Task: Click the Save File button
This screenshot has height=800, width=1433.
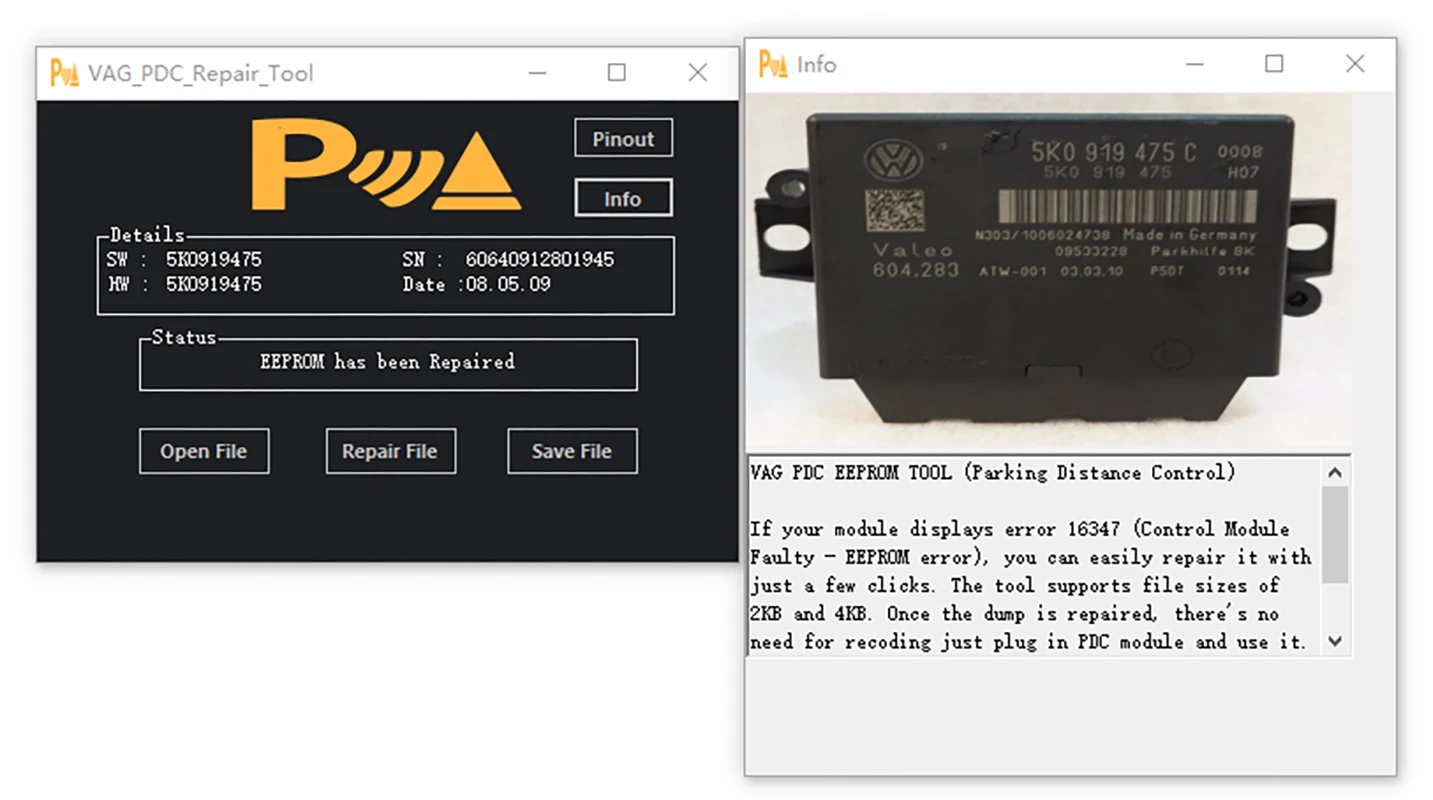Action: 572,451
